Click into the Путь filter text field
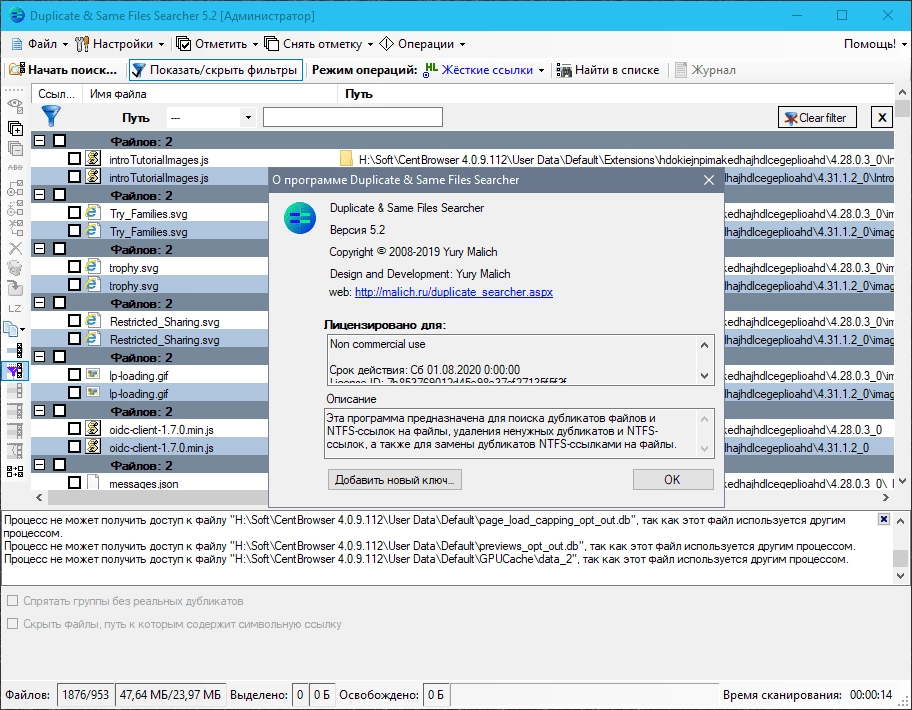912x710 pixels. 352,117
